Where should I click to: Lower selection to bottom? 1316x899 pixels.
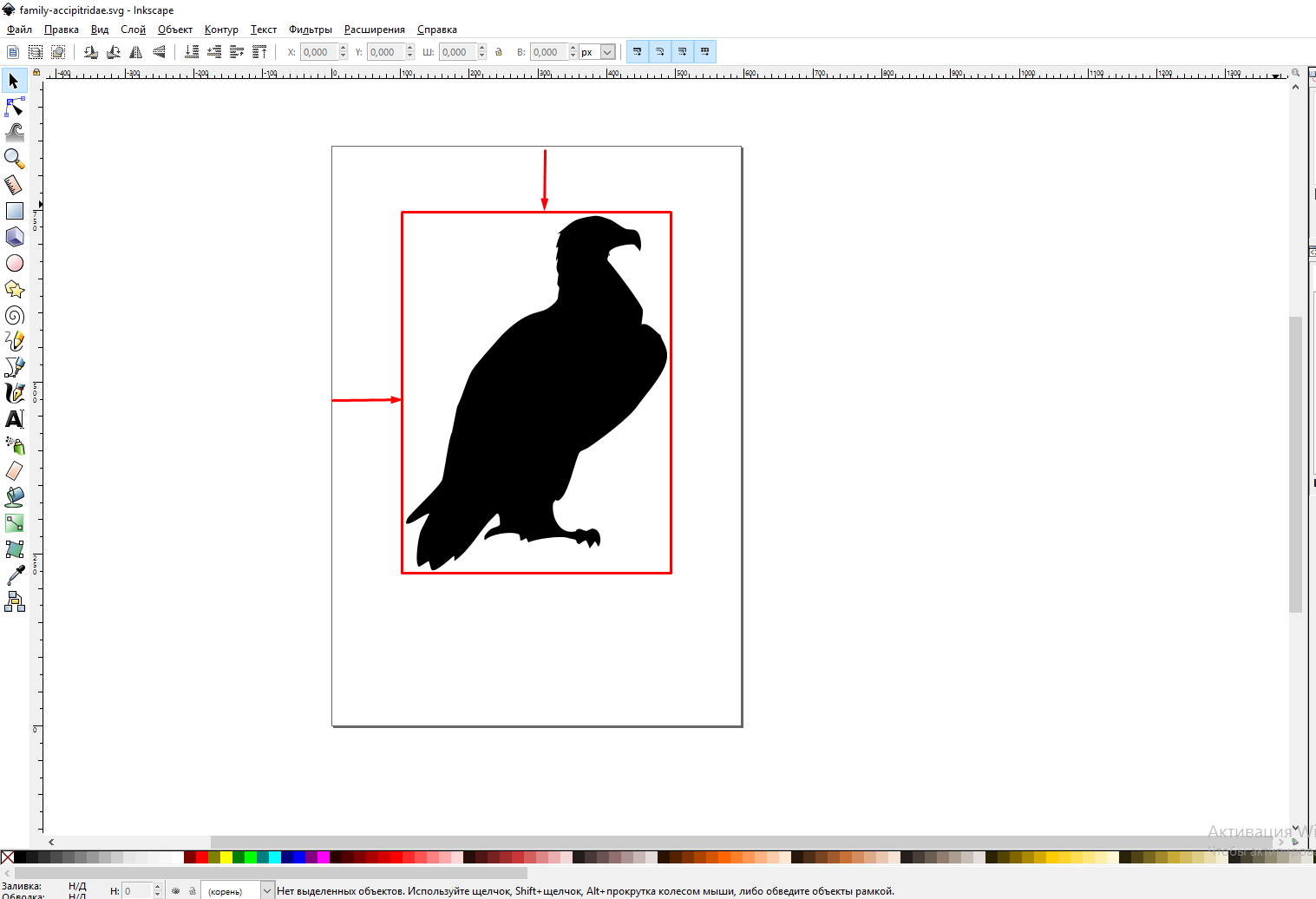coord(192,52)
